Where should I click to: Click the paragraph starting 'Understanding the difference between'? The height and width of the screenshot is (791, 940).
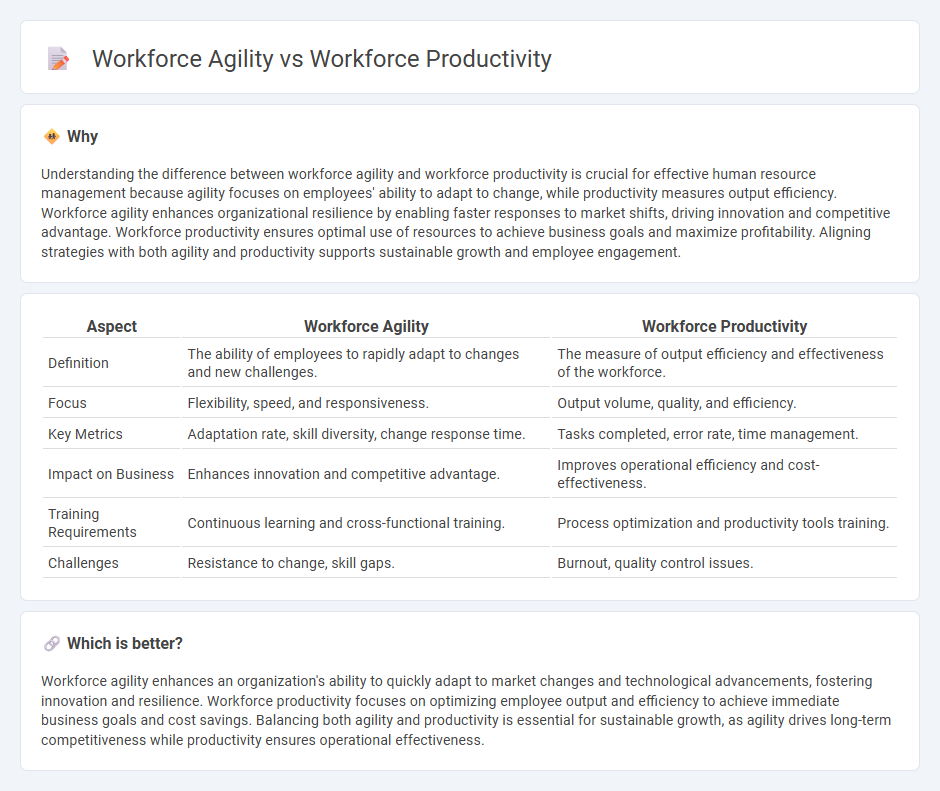(x=466, y=213)
